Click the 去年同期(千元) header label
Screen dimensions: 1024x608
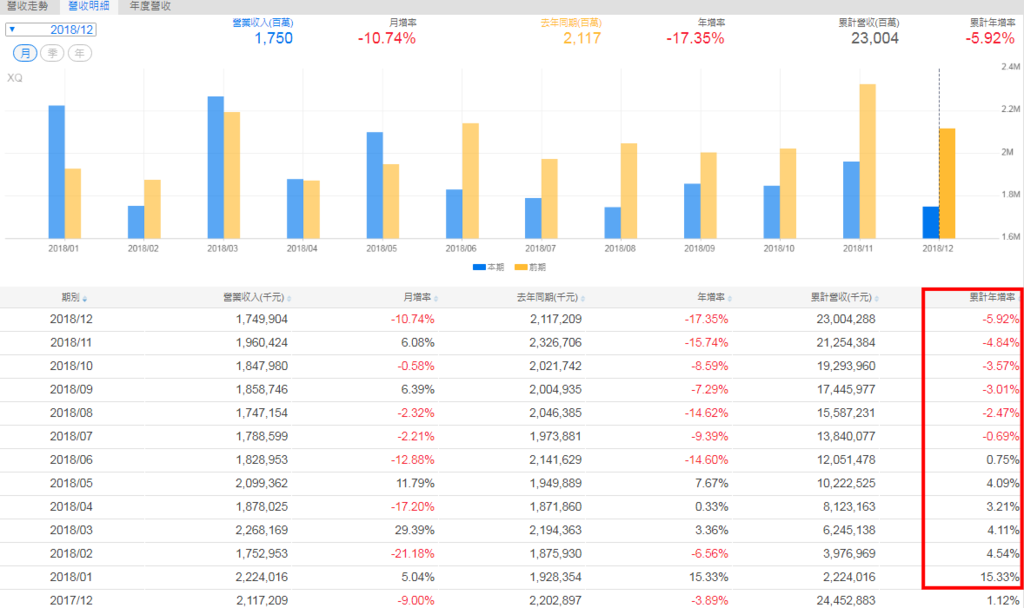[547, 297]
